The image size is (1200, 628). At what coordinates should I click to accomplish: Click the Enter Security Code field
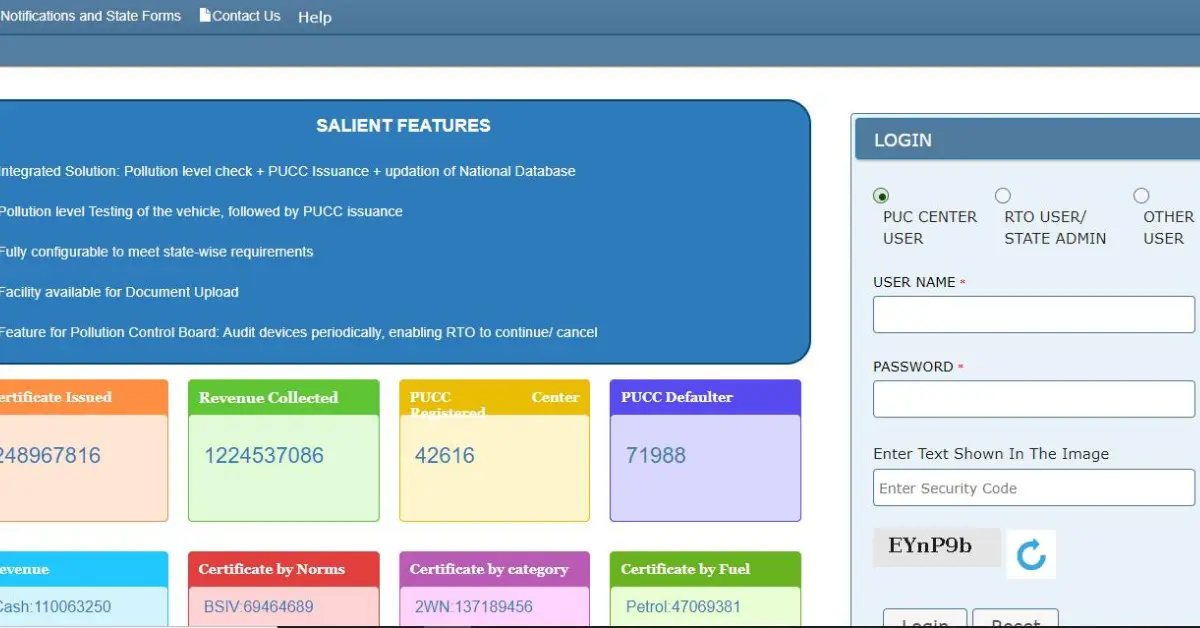click(1033, 488)
